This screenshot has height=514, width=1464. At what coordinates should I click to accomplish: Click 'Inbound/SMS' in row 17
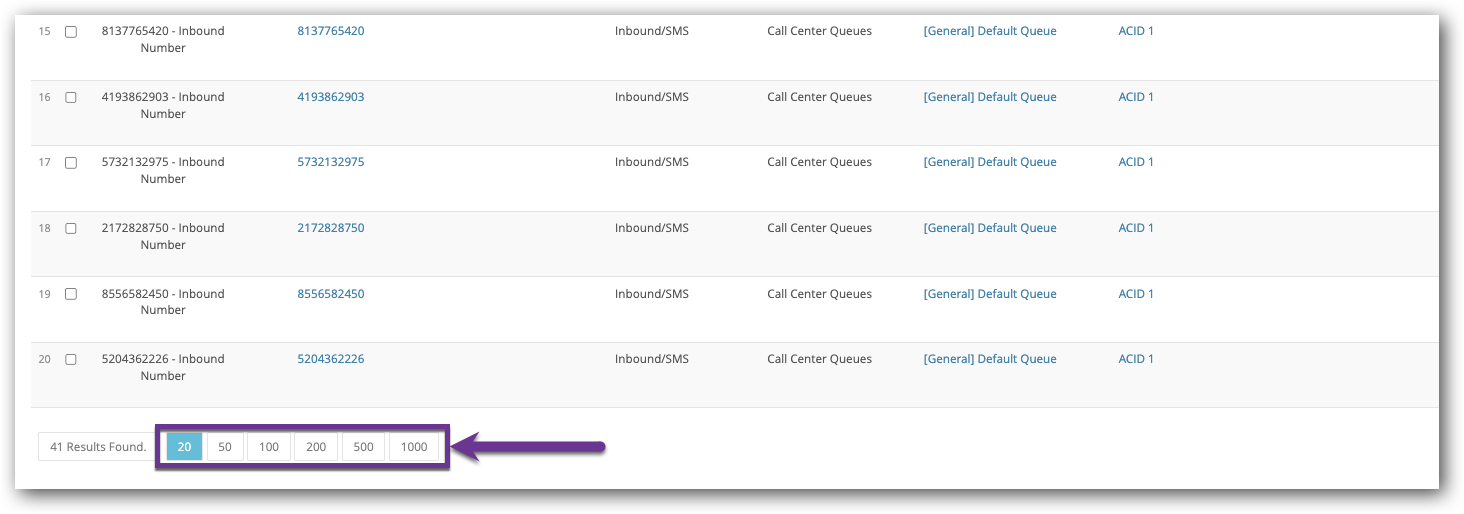[x=652, y=162]
